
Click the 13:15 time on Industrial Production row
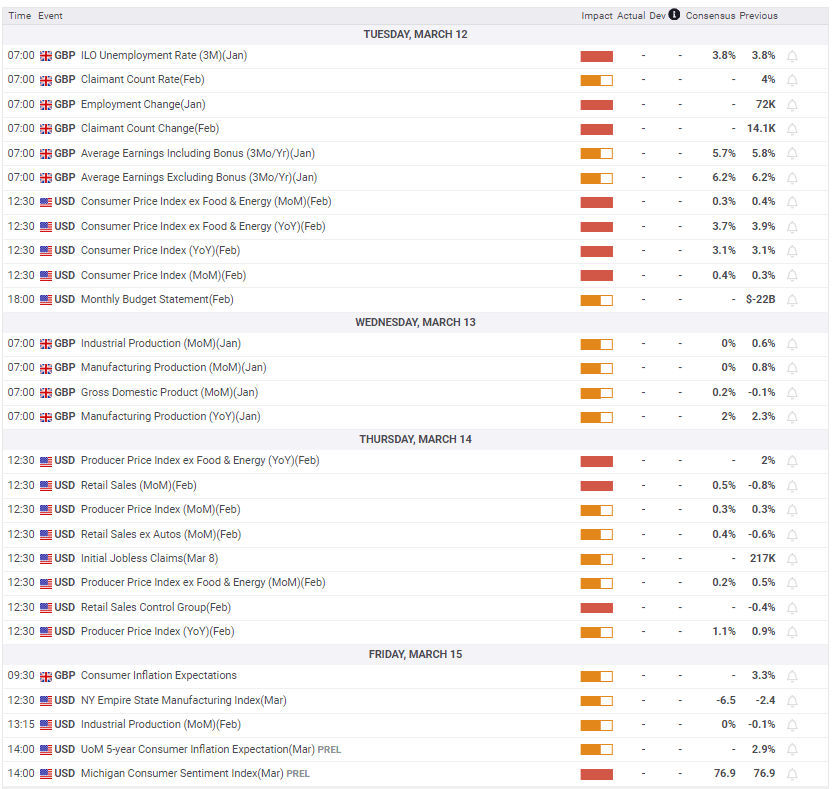point(21,724)
